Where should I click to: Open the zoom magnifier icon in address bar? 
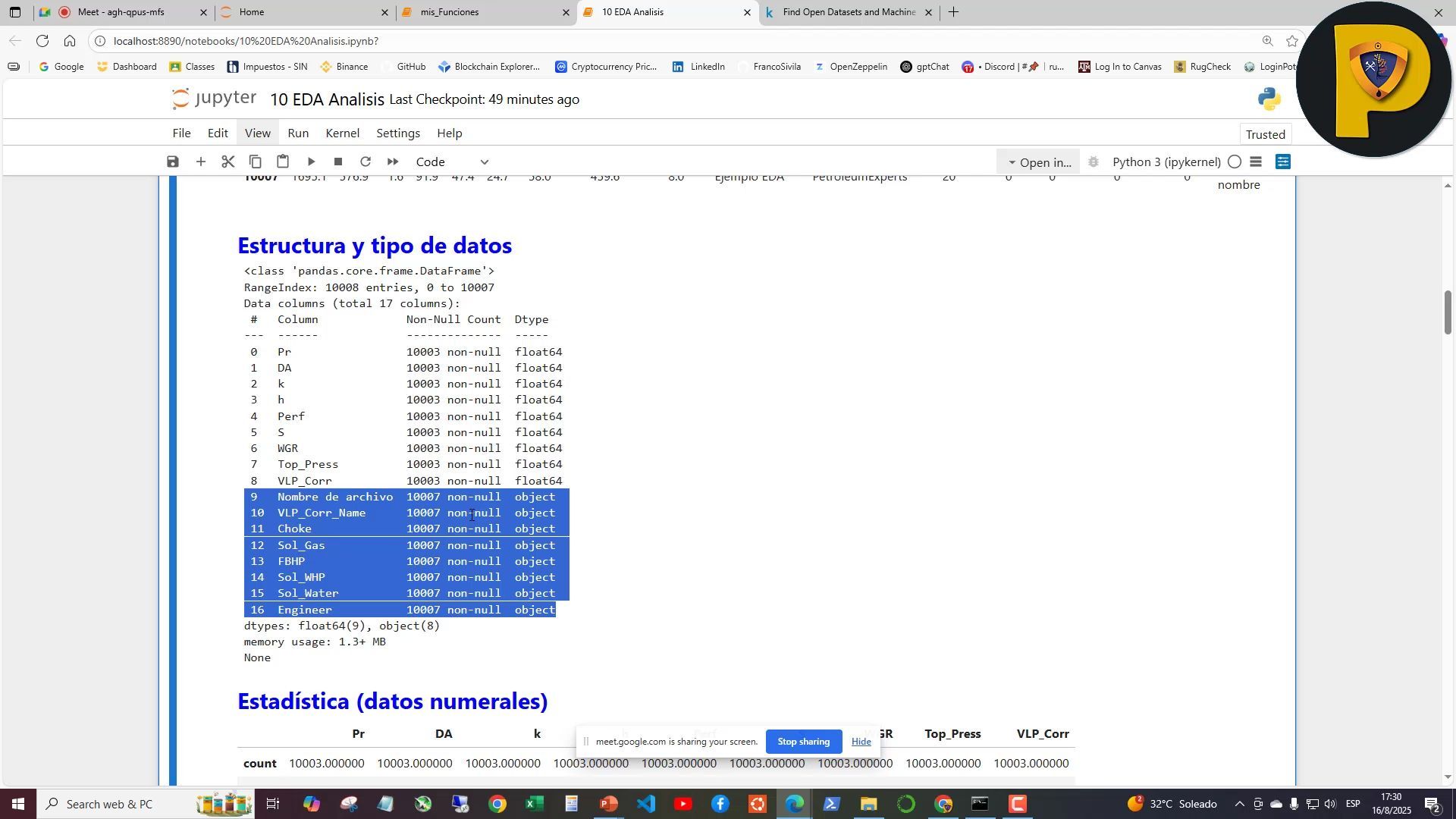point(1268,41)
